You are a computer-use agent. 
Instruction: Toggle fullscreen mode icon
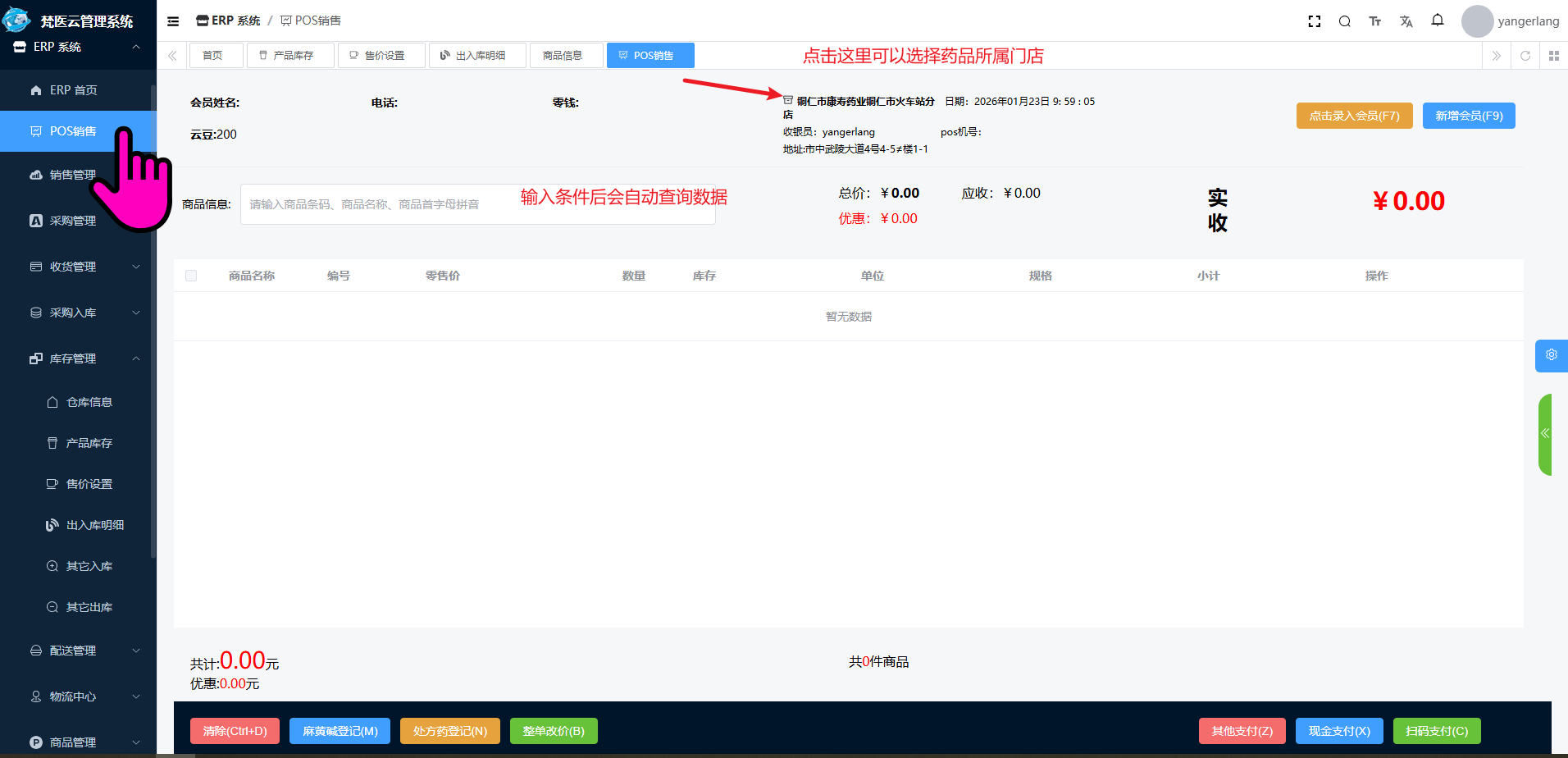(1314, 21)
